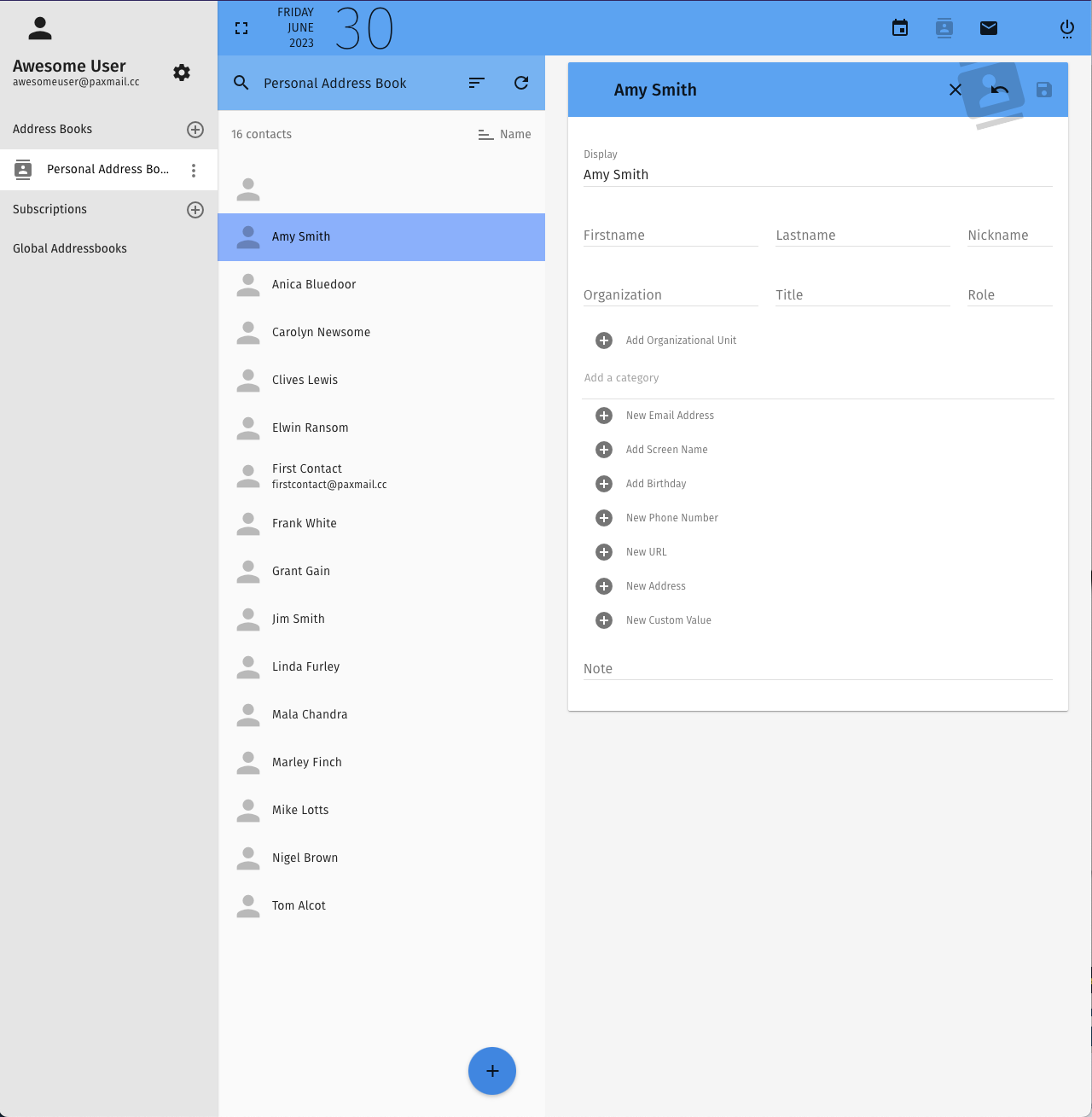Toggle fullscreen expand icon
This screenshot has height=1117, width=1092.
[x=241, y=28]
